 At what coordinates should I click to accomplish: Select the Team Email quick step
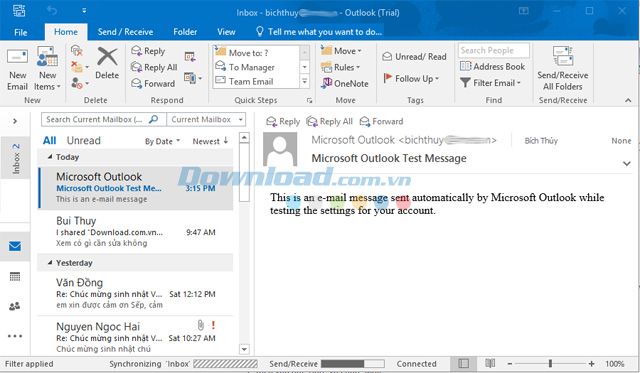(x=256, y=81)
